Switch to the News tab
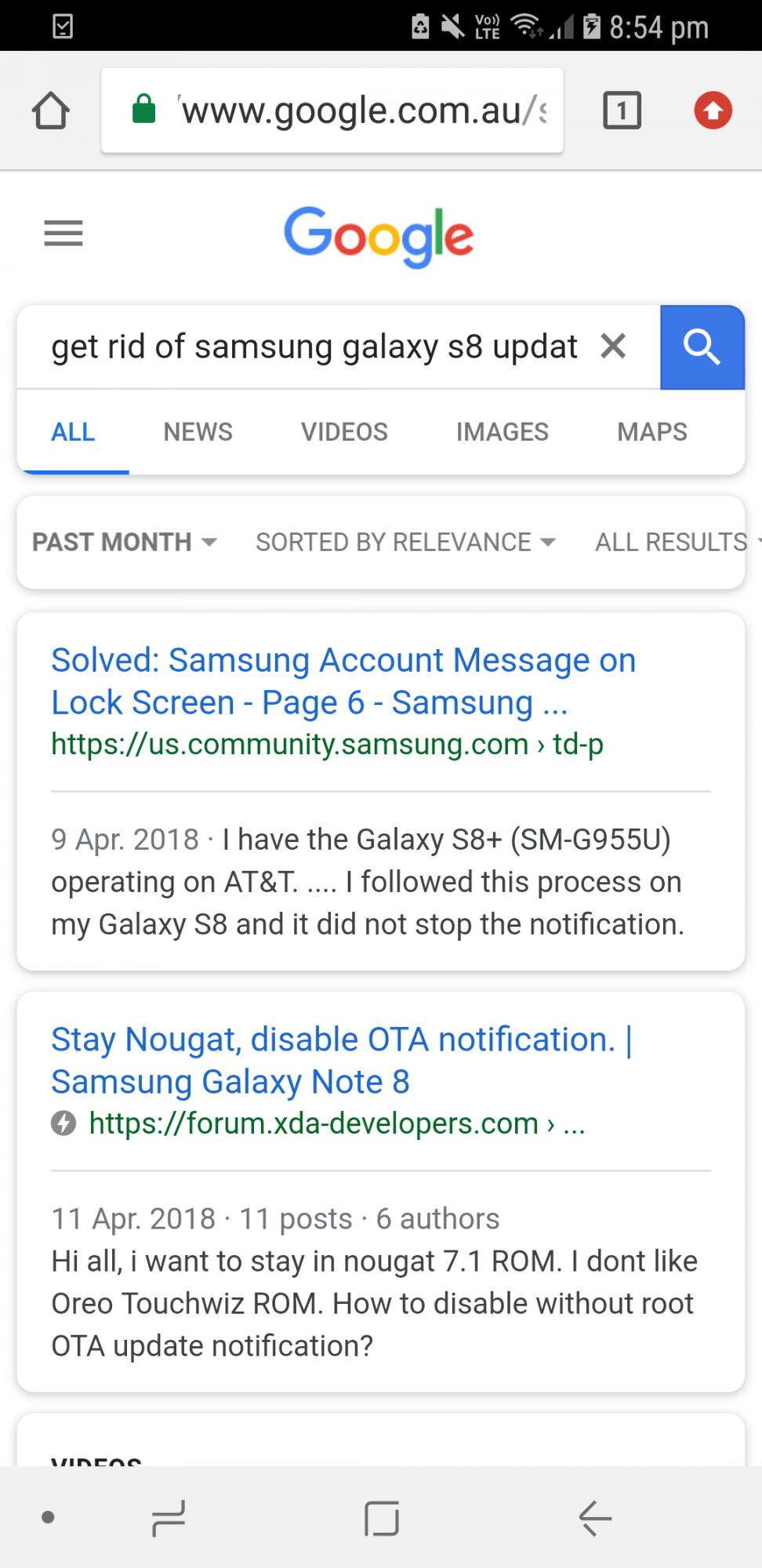Viewport: 762px width, 1568px height. pyautogui.click(x=198, y=432)
